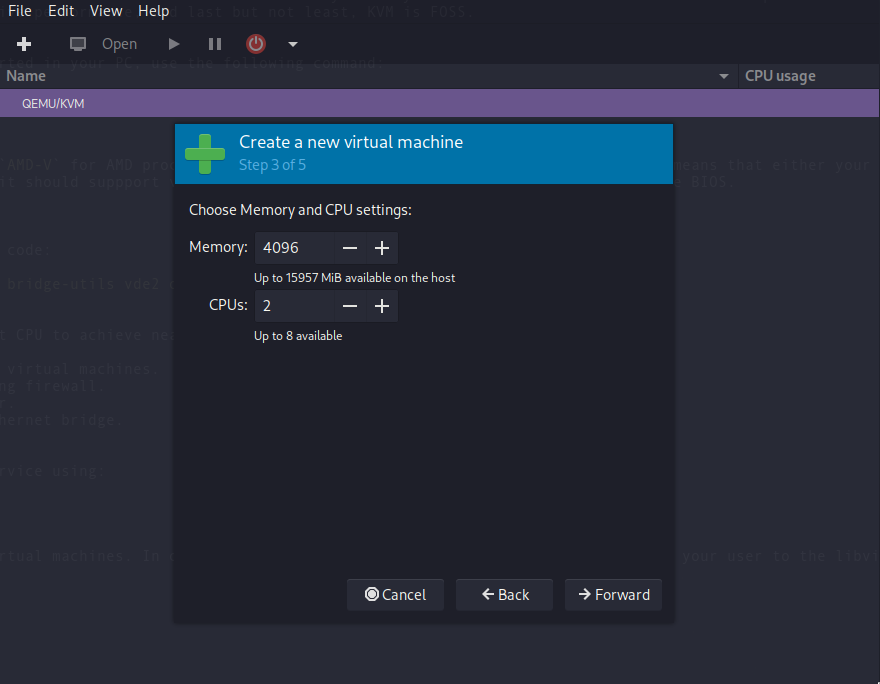Open the View menu
Image resolution: width=880 pixels, height=684 pixels.
click(x=106, y=11)
